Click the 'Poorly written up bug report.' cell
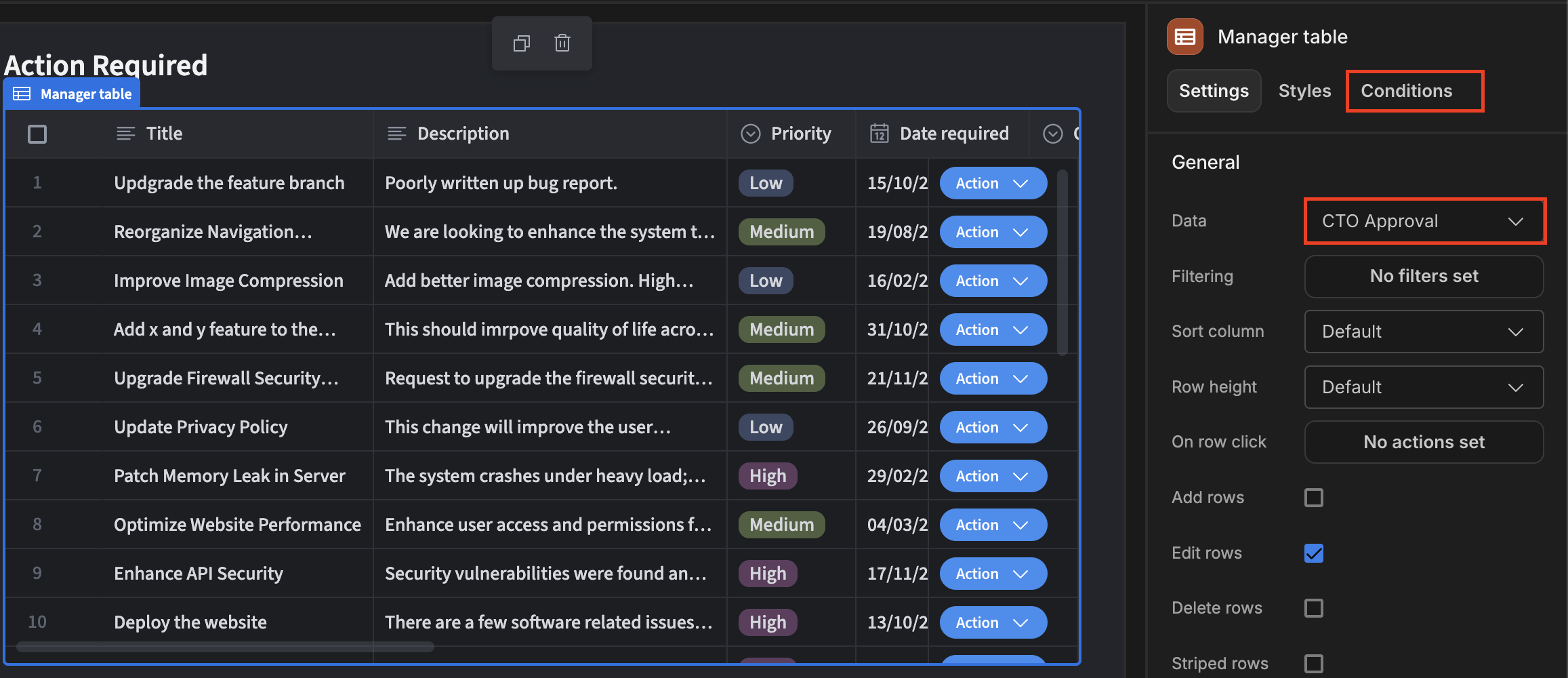 pos(550,183)
